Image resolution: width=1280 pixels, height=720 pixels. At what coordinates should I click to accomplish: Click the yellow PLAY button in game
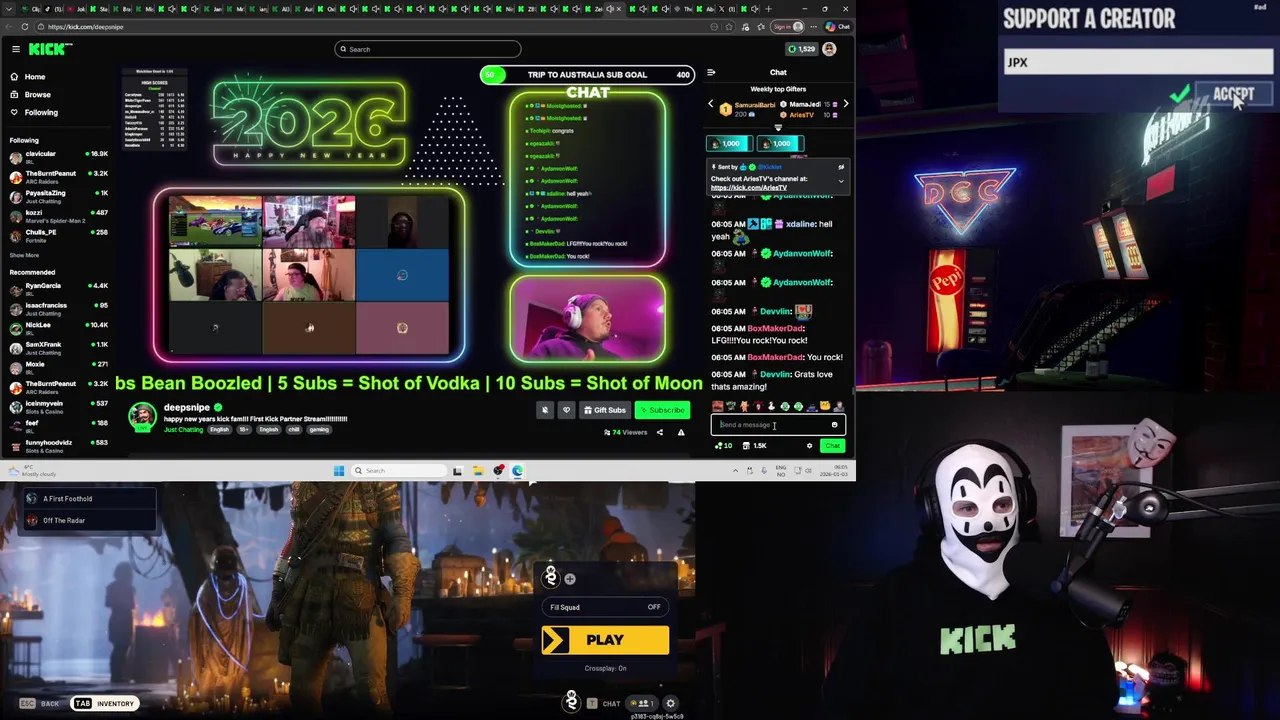pyautogui.click(x=605, y=640)
